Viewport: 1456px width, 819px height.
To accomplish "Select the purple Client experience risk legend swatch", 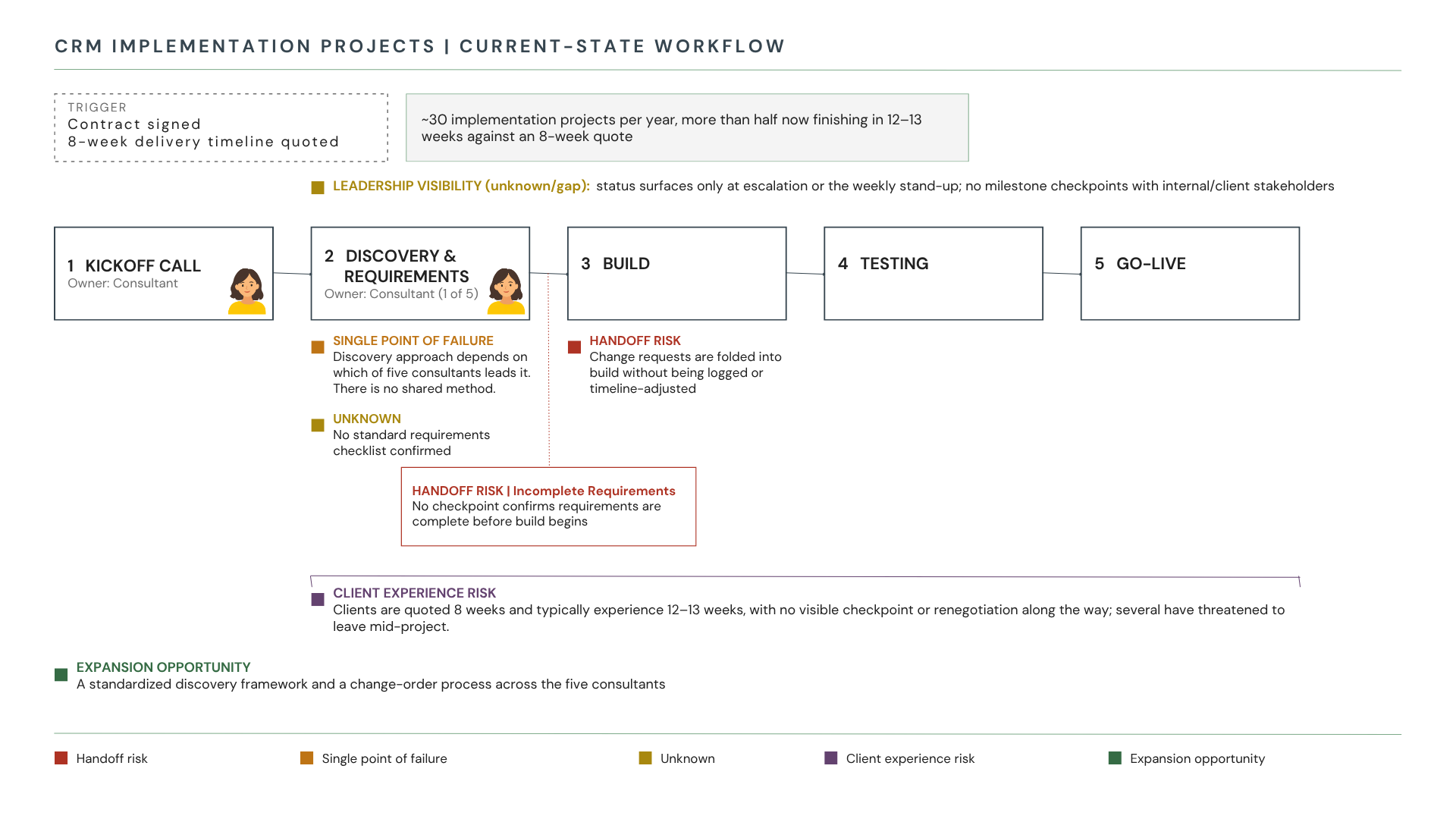I will [831, 758].
